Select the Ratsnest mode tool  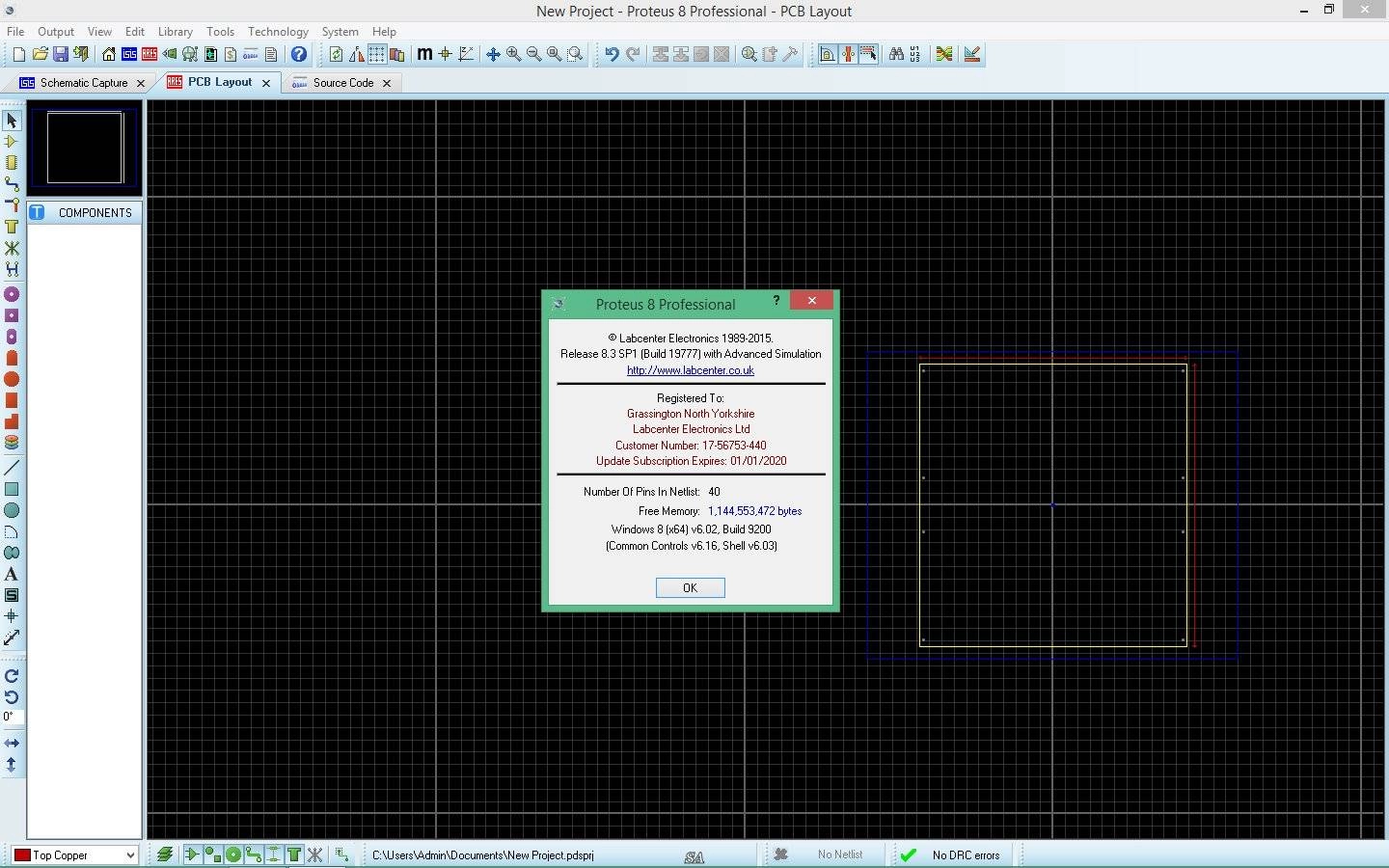12,248
